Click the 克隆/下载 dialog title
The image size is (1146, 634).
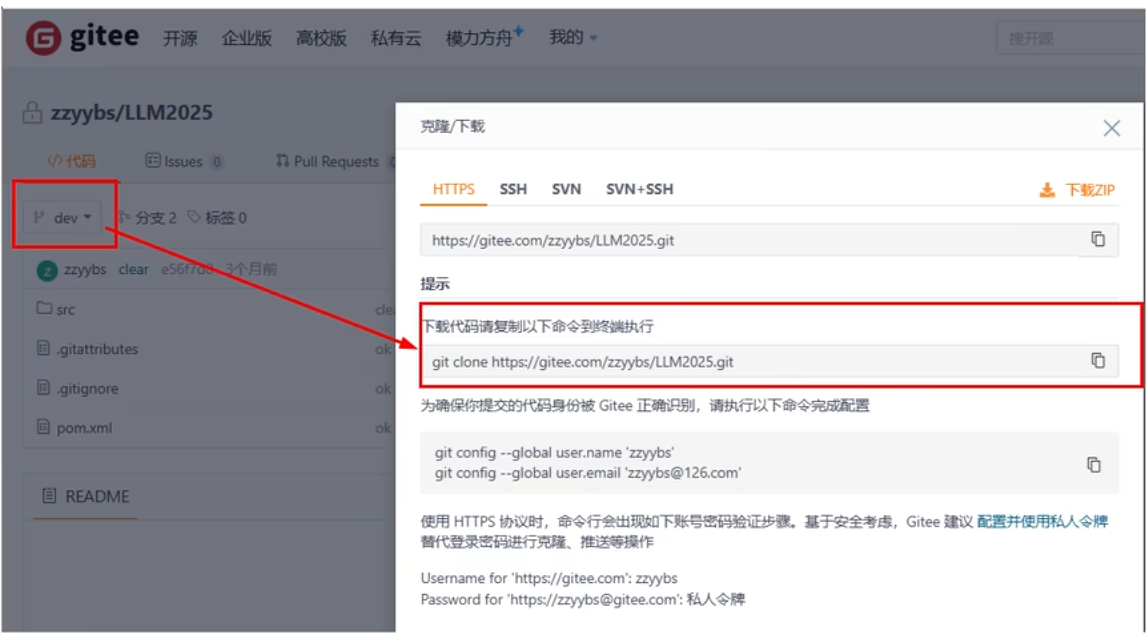452,127
